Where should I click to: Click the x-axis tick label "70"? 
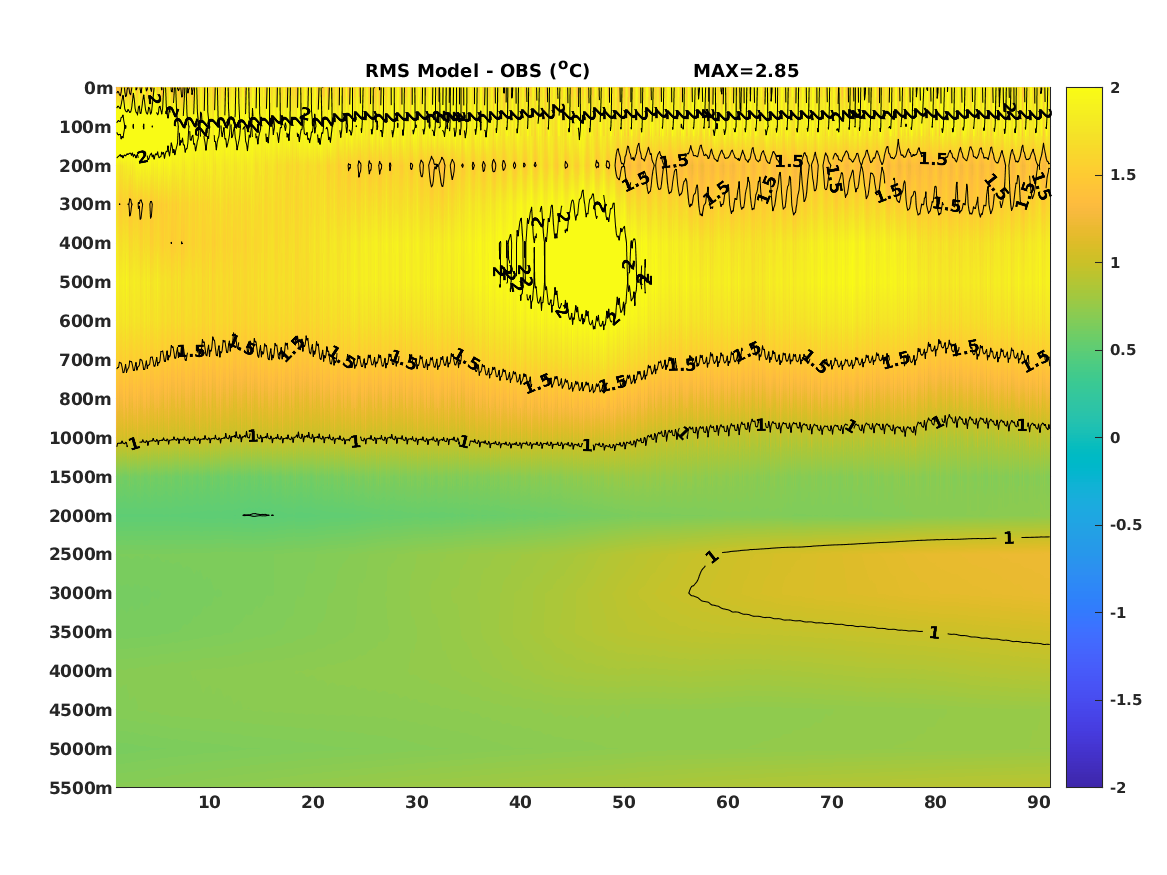831,802
